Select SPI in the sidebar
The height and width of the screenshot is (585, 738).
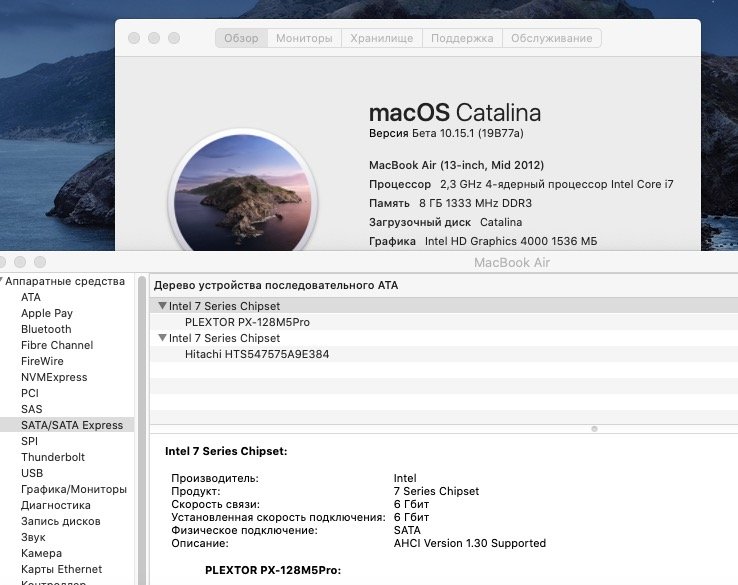[x=29, y=441]
